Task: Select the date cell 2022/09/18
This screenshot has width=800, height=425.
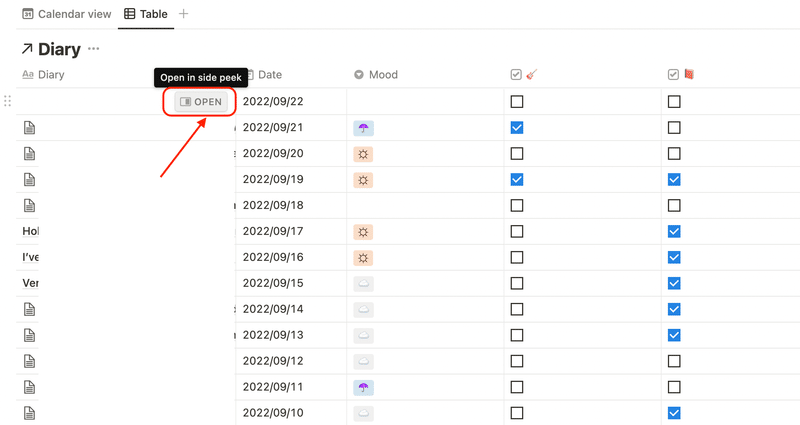Action: (291, 206)
